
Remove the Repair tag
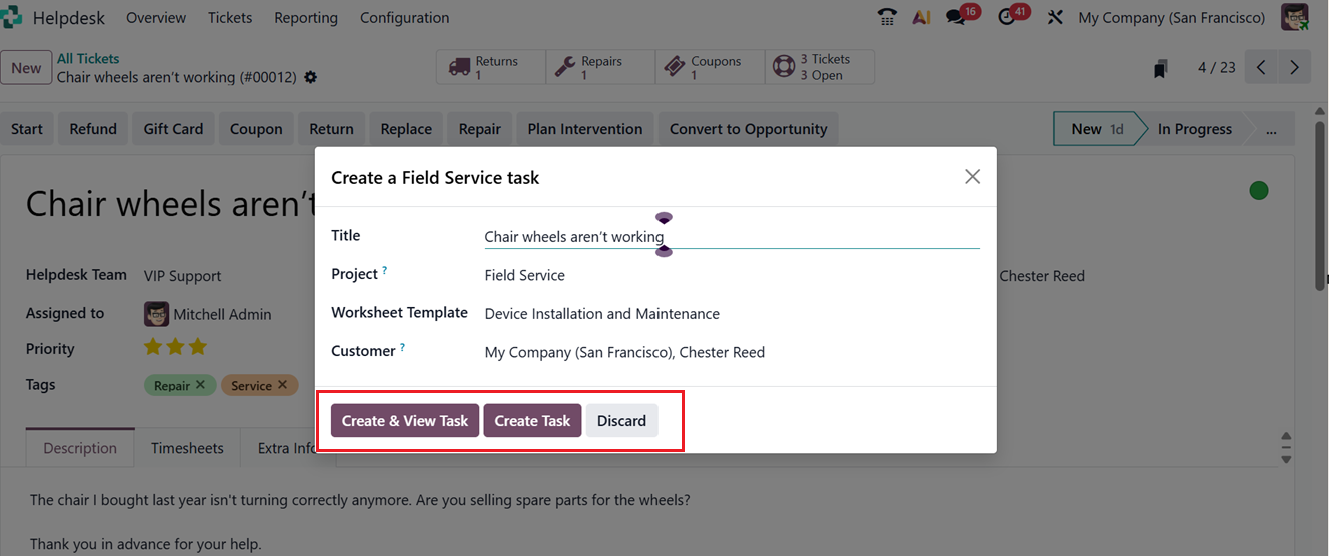tap(200, 385)
